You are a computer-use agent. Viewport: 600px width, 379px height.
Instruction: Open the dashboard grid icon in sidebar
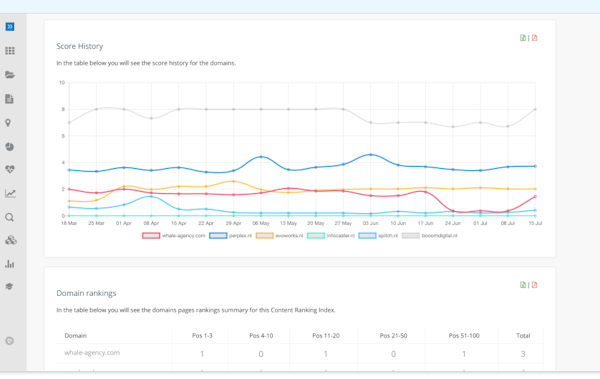(x=10, y=51)
